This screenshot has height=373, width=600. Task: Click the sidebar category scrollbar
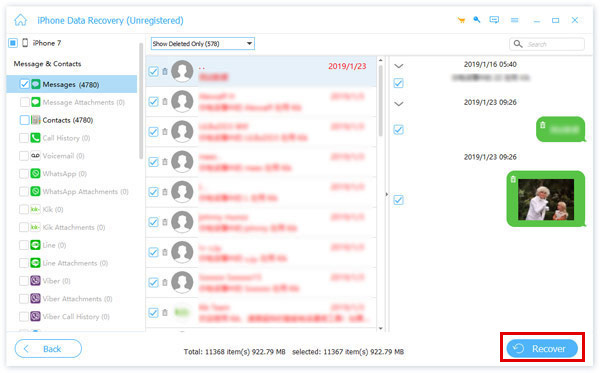click(141, 101)
